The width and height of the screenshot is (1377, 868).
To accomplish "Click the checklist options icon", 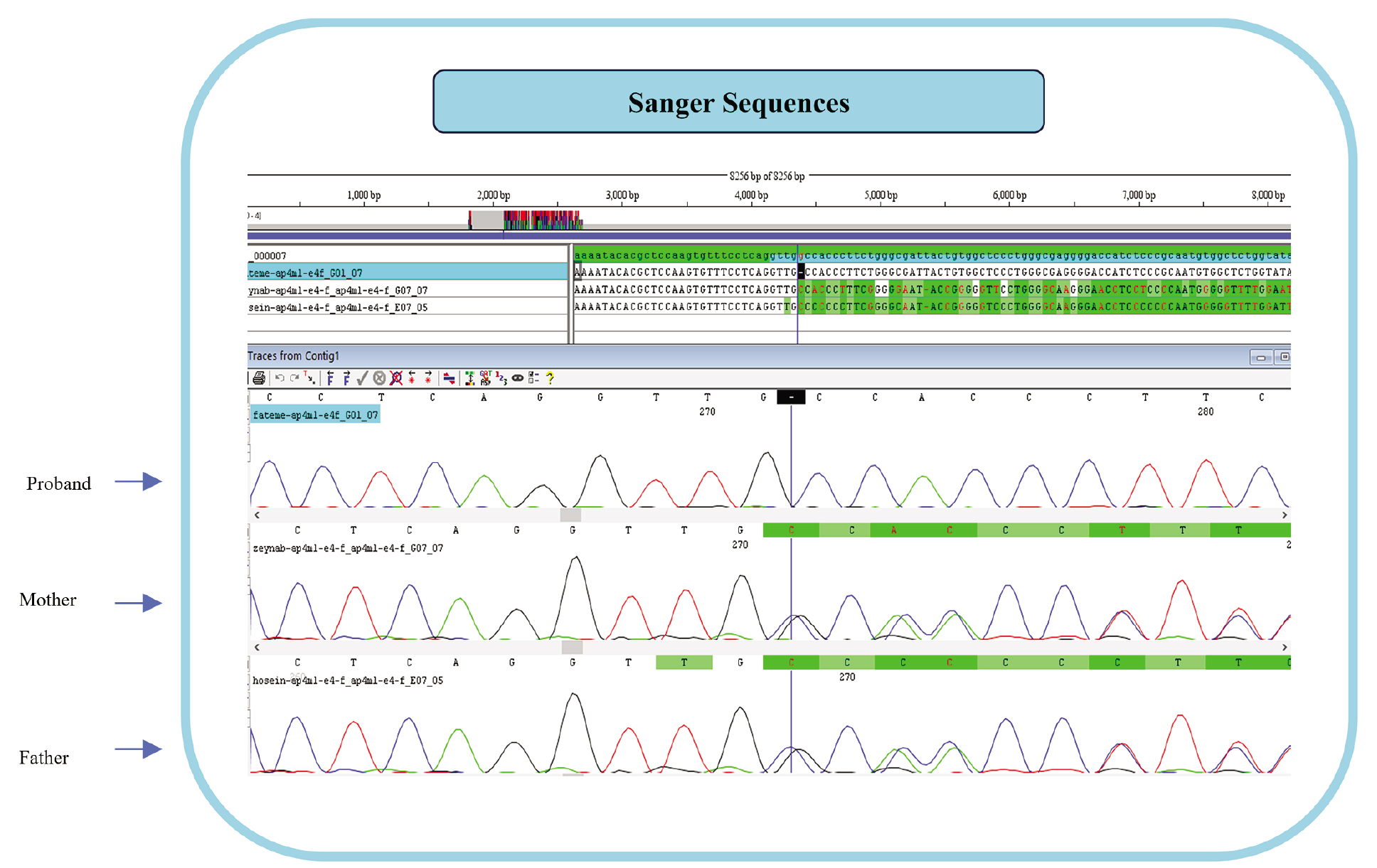I will (x=533, y=378).
